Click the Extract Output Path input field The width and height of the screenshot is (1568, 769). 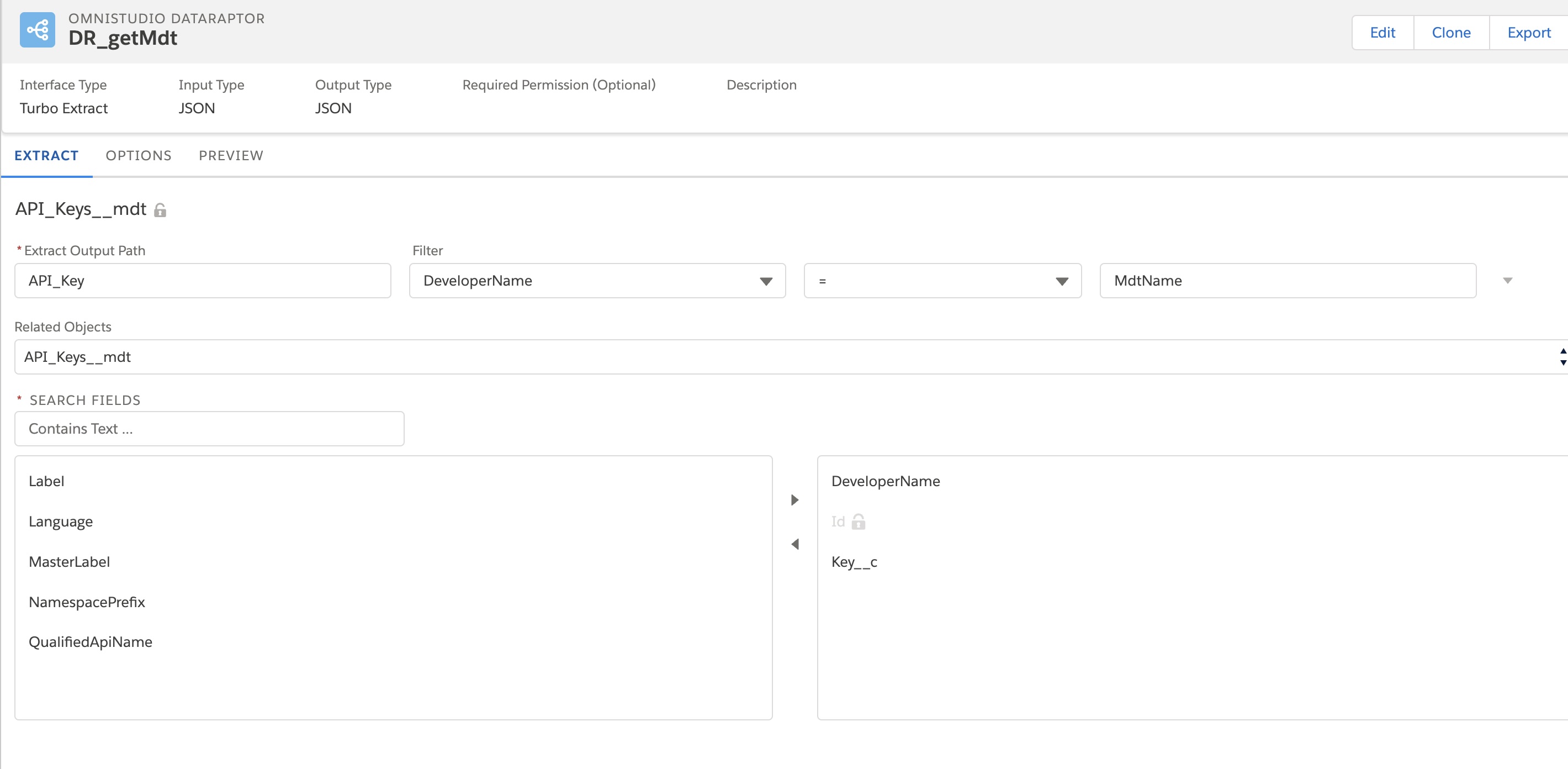[x=203, y=281]
